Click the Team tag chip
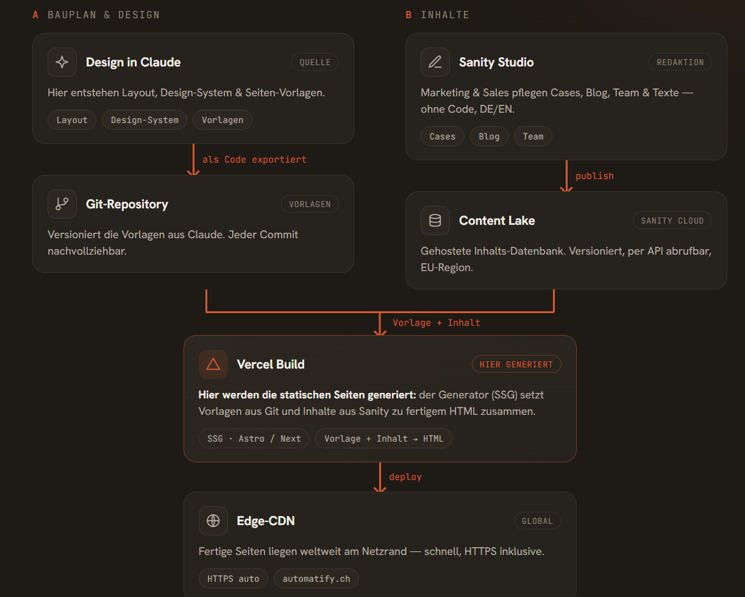 533,136
